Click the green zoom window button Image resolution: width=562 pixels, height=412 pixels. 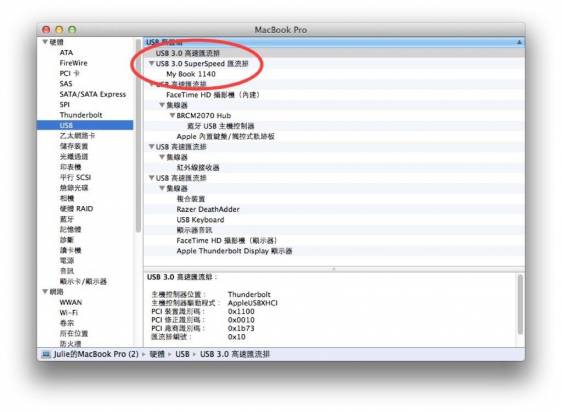[72, 29]
